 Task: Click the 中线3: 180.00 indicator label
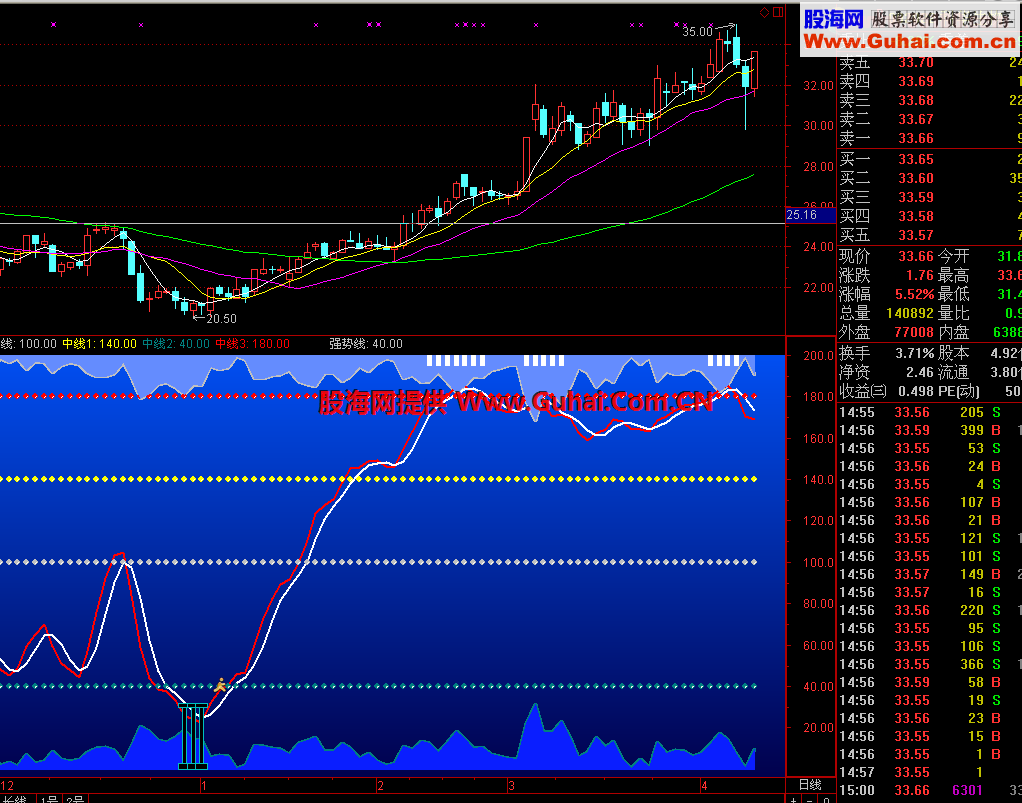click(x=252, y=343)
